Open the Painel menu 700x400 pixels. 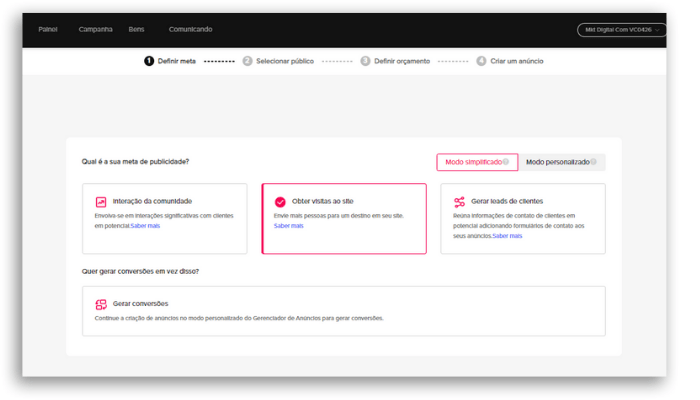coord(48,29)
